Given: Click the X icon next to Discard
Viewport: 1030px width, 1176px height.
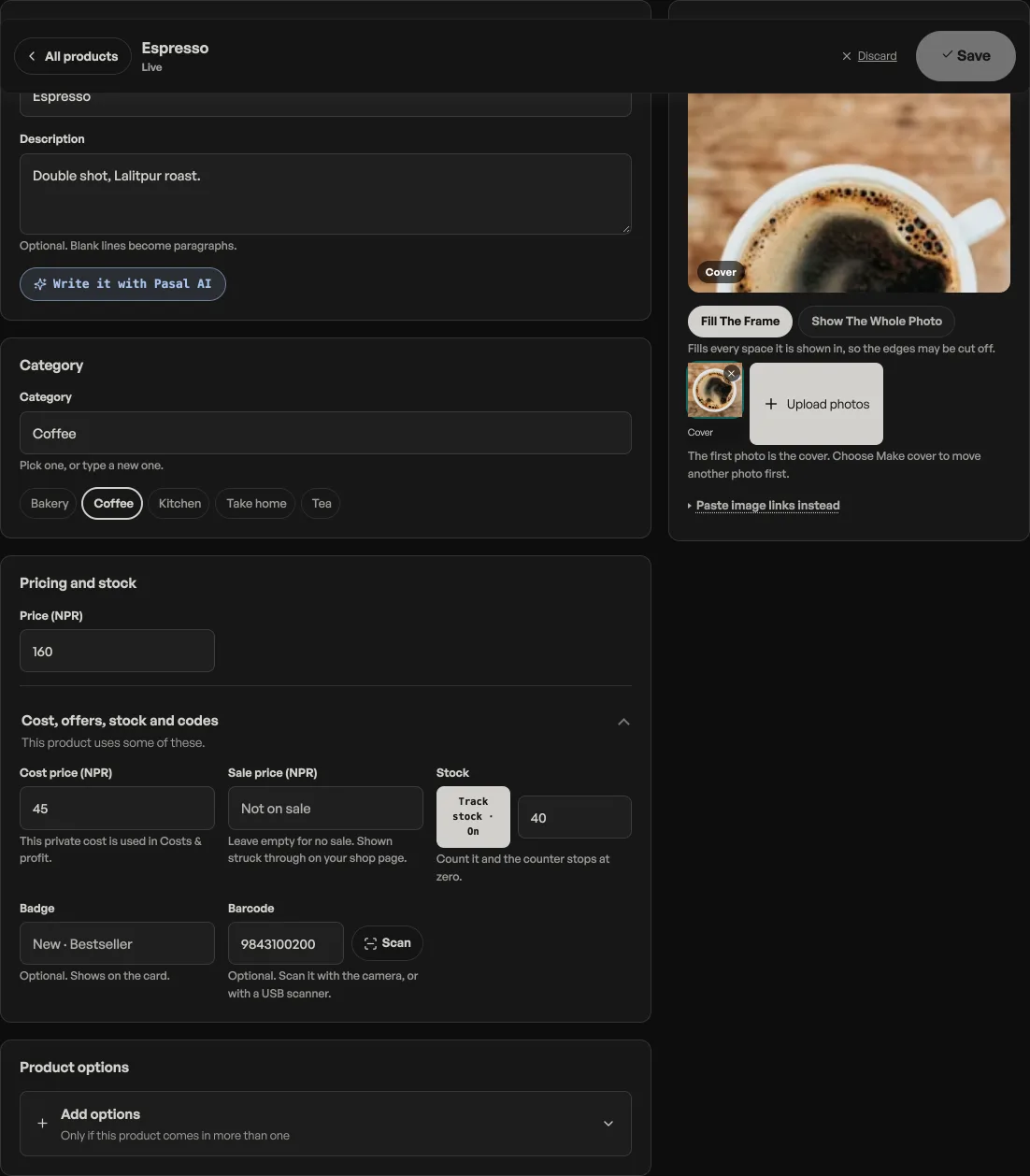Looking at the screenshot, I should coord(847,56).
